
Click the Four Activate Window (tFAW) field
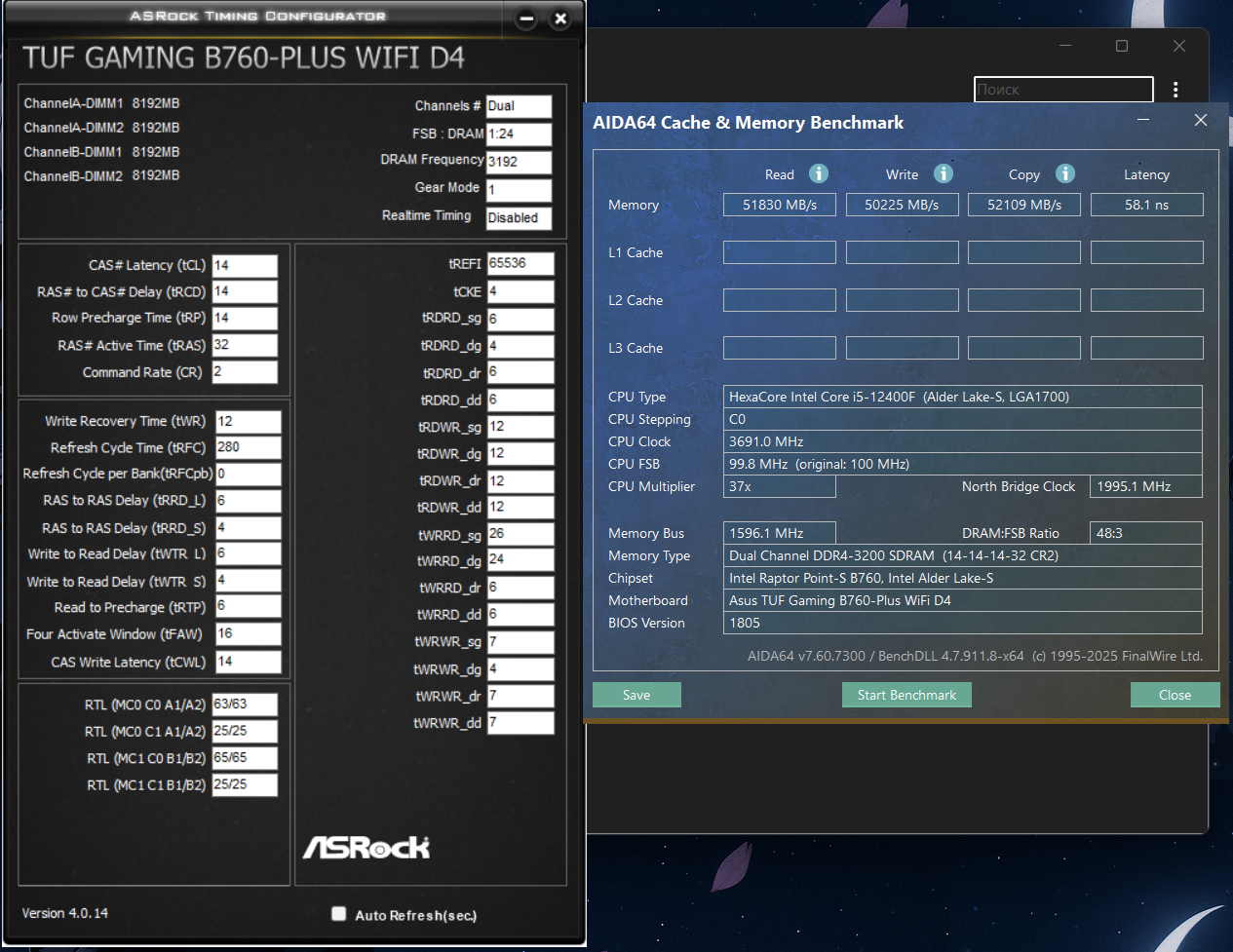pyautogui.click(x=249, y=633)
